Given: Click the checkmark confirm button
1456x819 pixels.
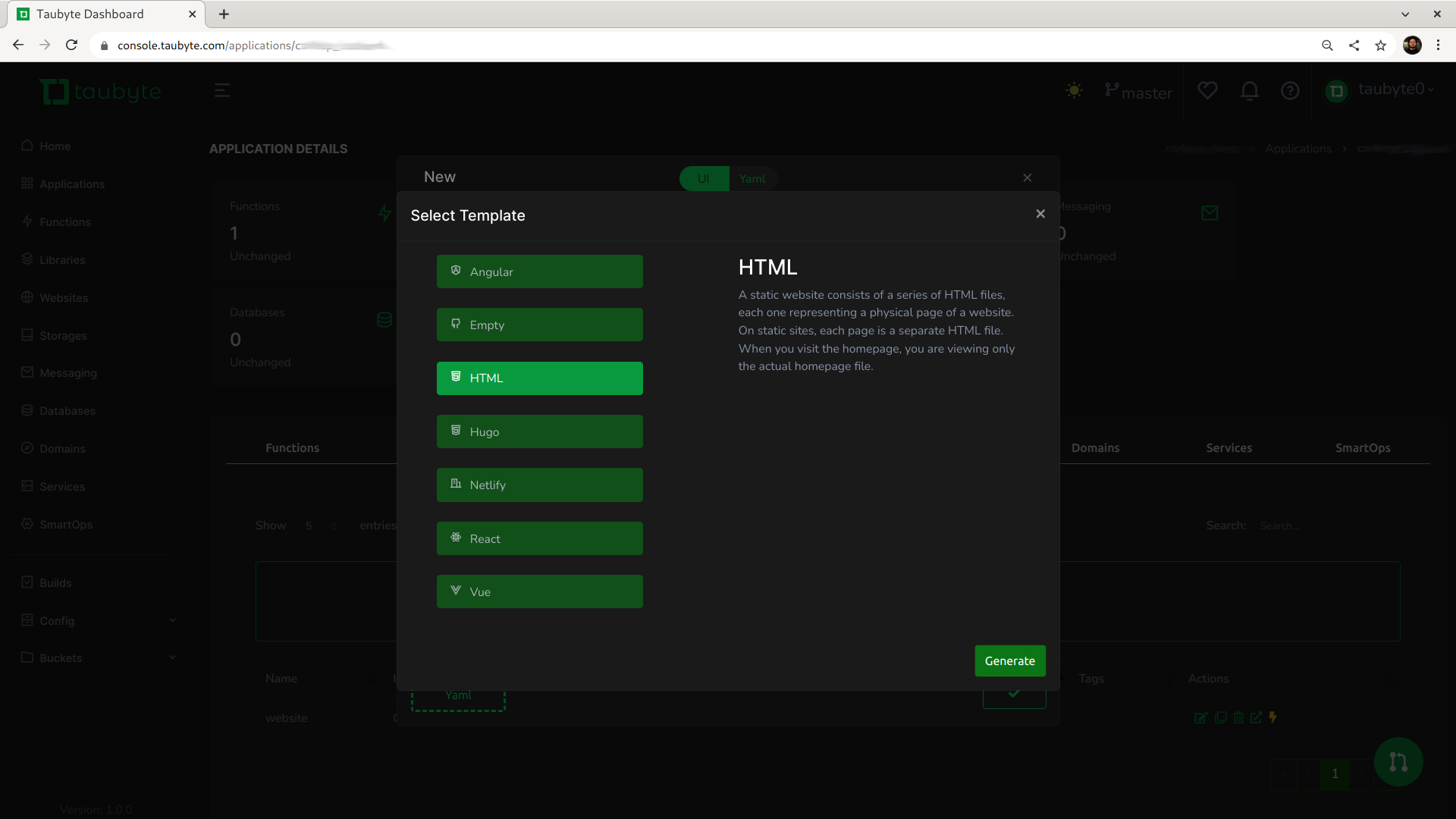Looking at the screenshot, I should (x=1014, y=697).
